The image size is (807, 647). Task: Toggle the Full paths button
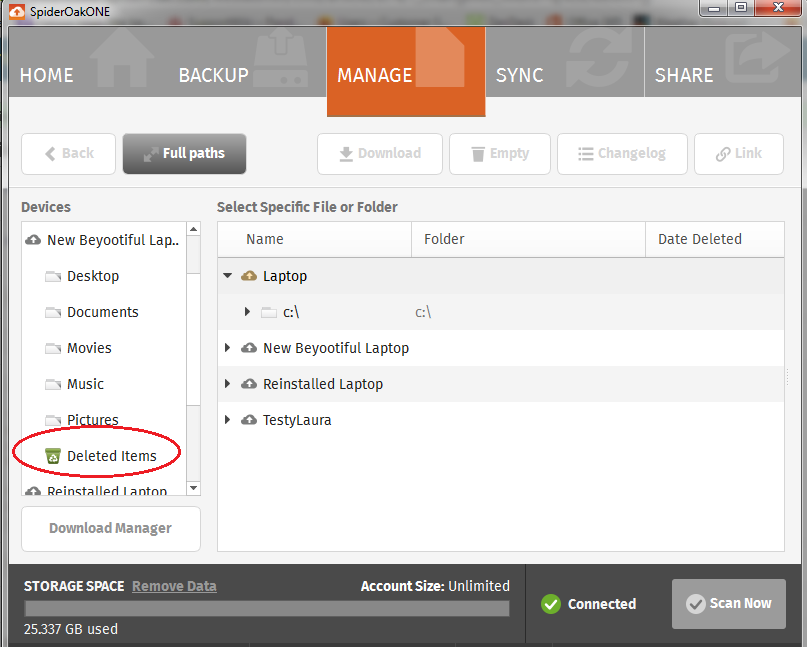point(184,154)
